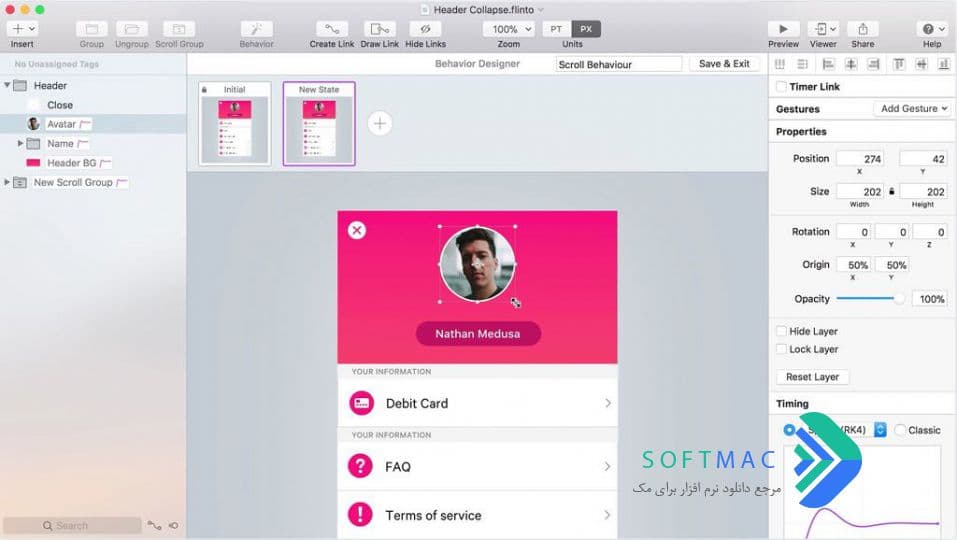The image size is (957, 540).
Task: Open the Viewer dropdown menu
Action: coord(823,29)
